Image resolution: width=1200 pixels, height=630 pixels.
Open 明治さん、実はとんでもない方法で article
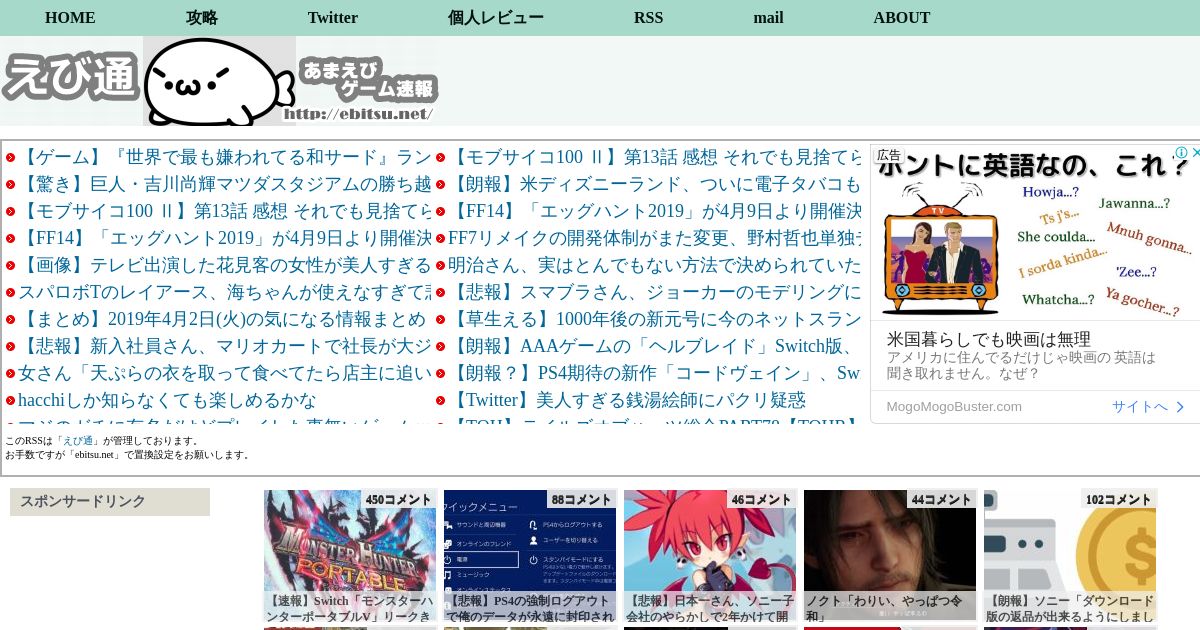tap(655, 265)
